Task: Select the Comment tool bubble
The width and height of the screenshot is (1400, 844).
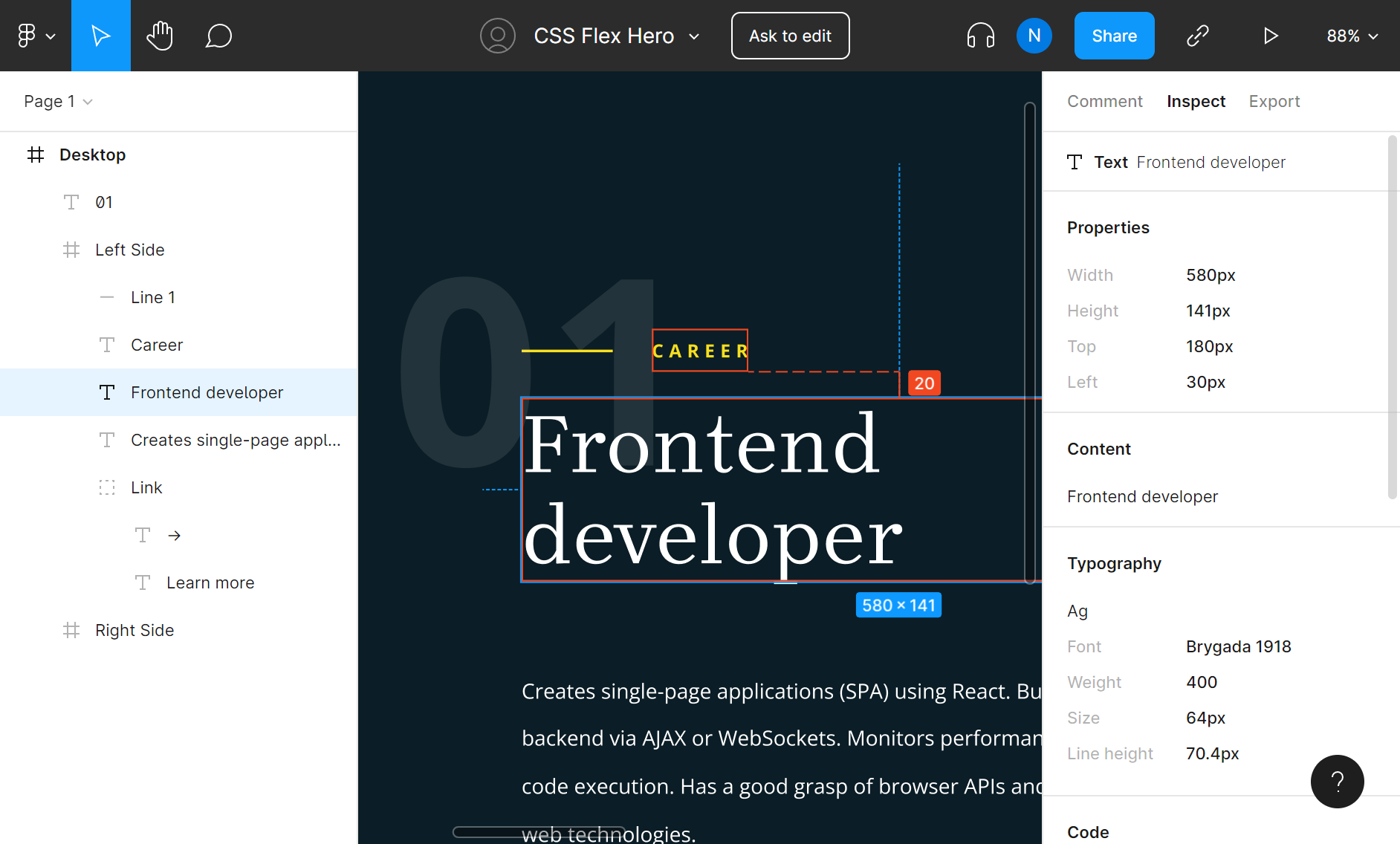Action: pyautogui.click(x=218, y=36)
